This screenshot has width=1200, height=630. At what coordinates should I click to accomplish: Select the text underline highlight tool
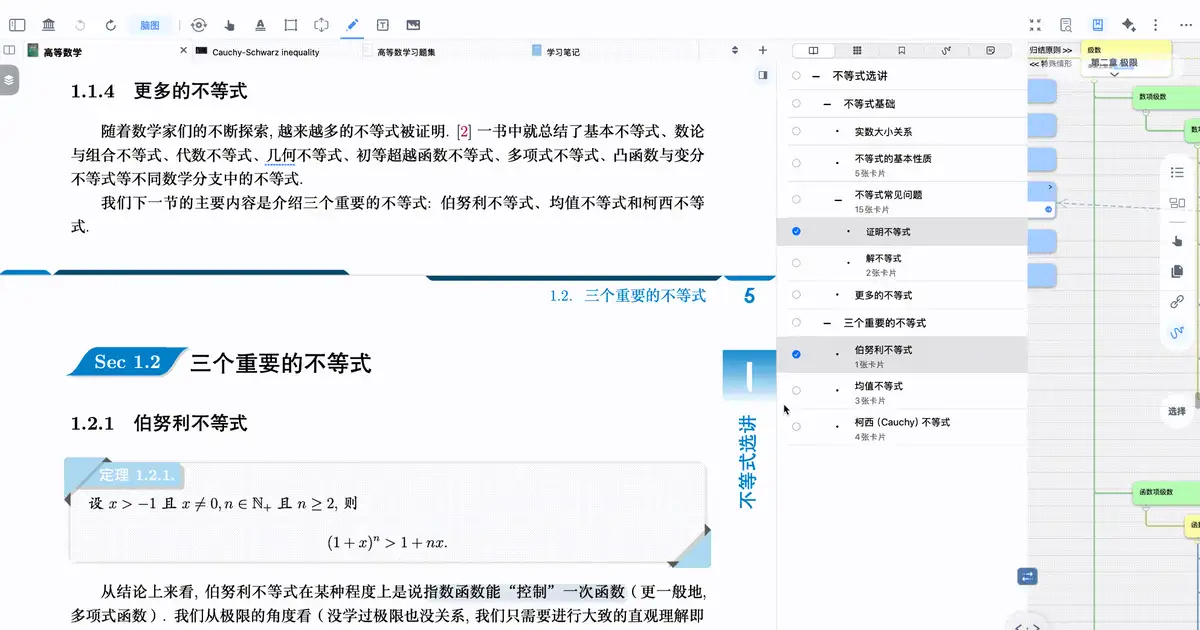pyautogui.click(x=260, y=25)
